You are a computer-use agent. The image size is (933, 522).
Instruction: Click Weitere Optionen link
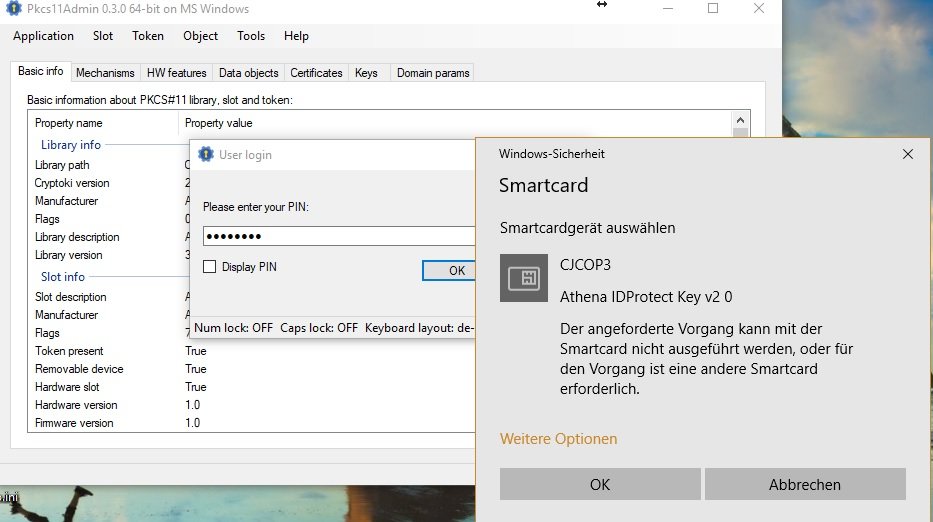(558, 439)
